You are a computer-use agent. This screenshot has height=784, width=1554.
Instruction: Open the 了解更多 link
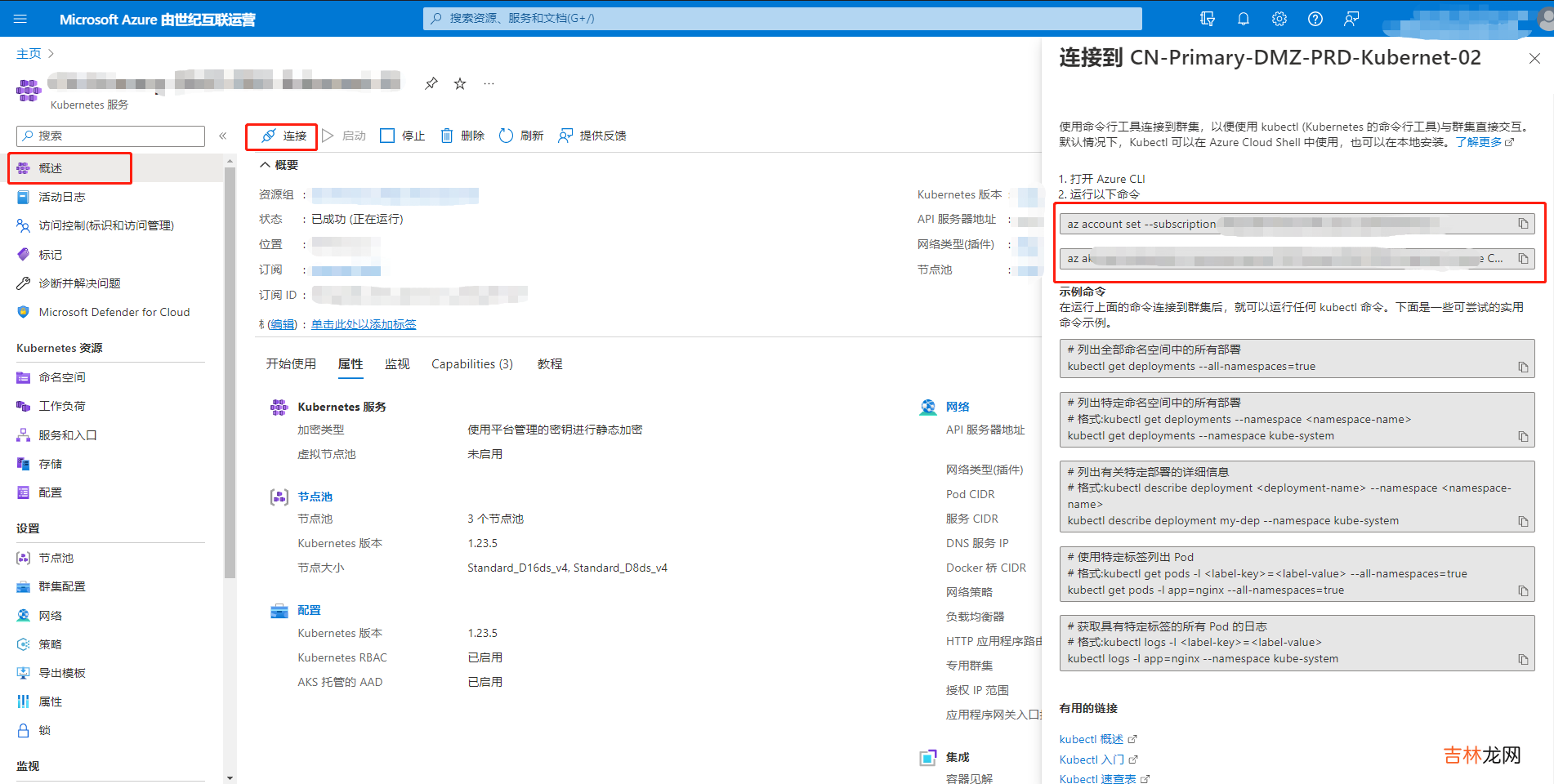coord(1478,142)
